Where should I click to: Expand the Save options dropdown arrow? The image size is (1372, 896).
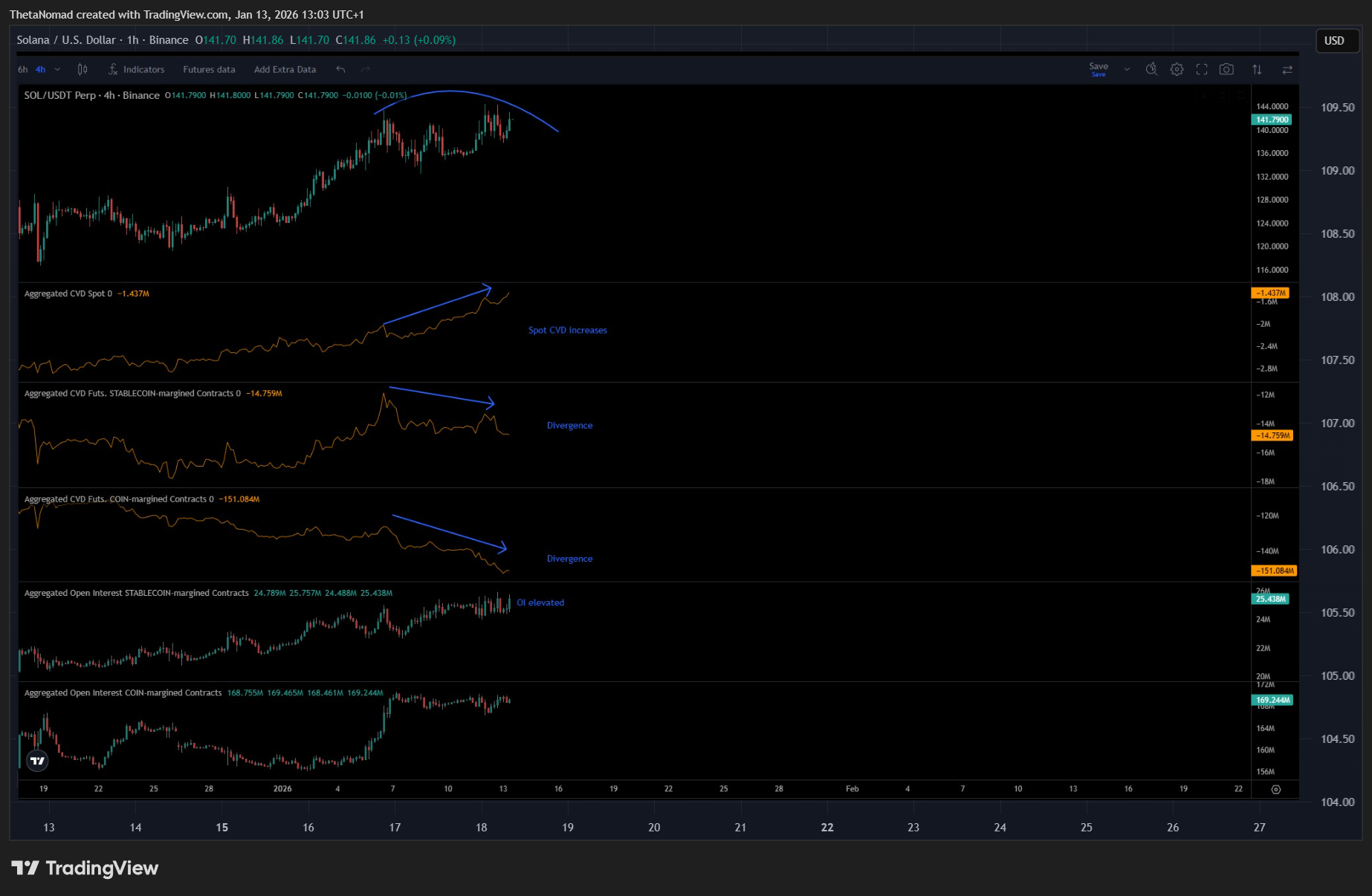coord(1127,69)
